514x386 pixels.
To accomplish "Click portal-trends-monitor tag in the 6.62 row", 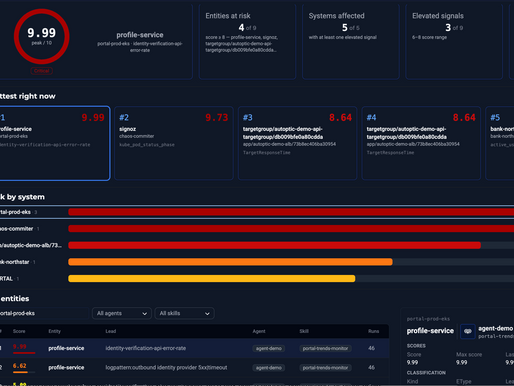I will tap(325, 368).
